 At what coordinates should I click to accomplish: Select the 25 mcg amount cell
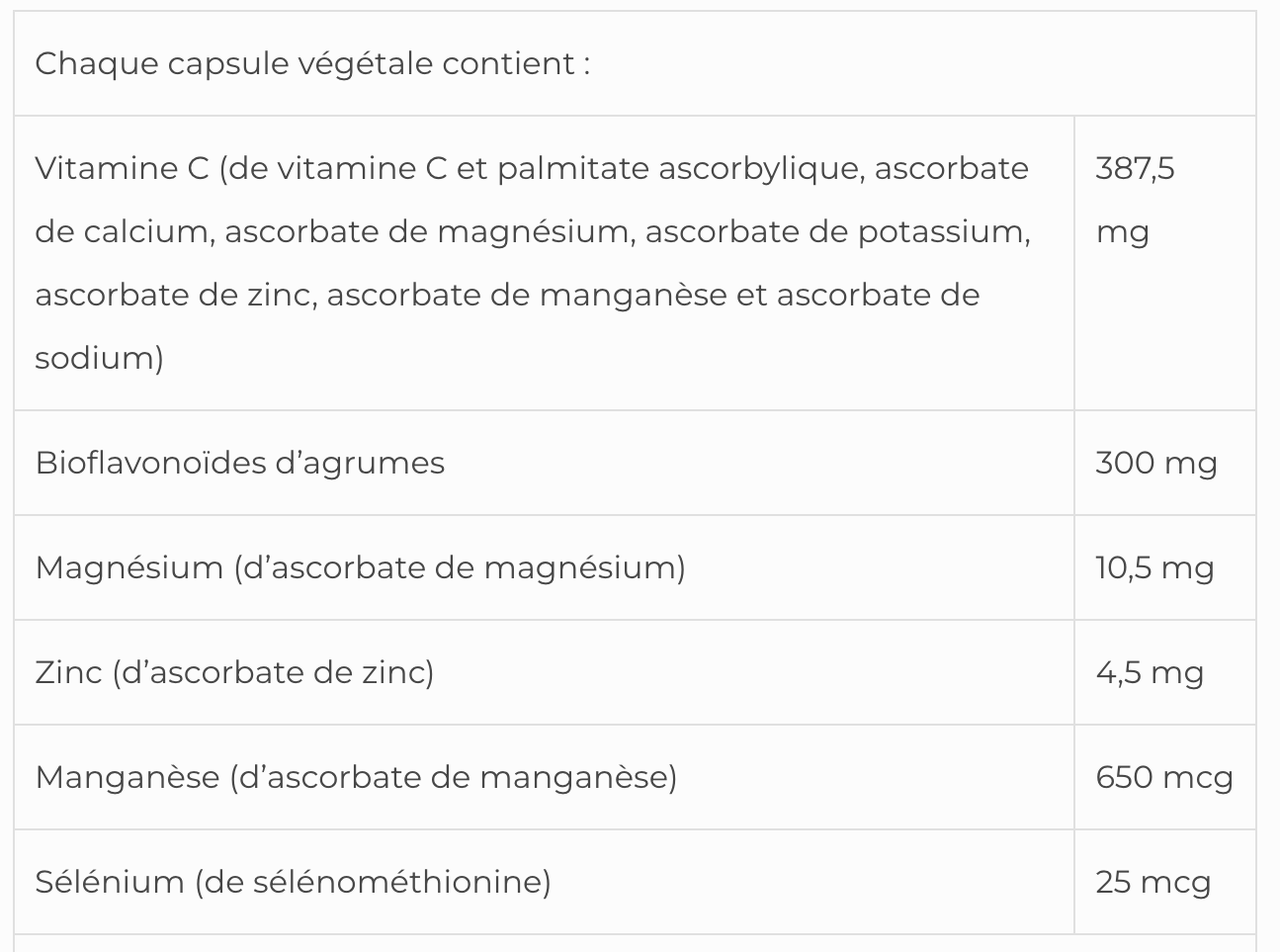pos(1152,882)
